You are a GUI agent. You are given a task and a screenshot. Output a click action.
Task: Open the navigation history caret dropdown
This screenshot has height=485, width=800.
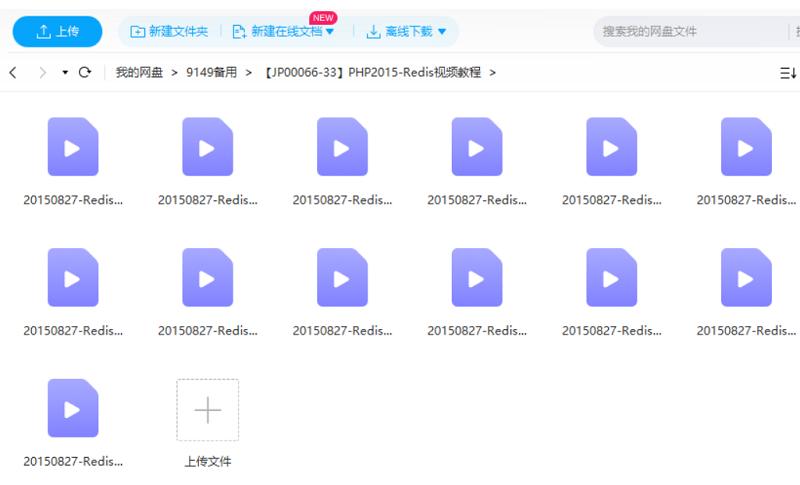point(65,73)
